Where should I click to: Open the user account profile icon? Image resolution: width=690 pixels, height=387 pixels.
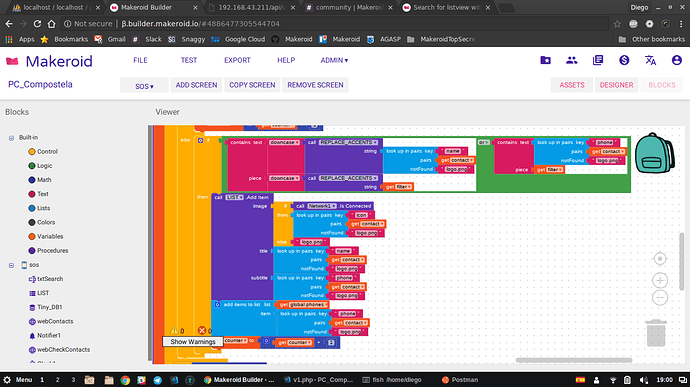(x=676, y=60)
